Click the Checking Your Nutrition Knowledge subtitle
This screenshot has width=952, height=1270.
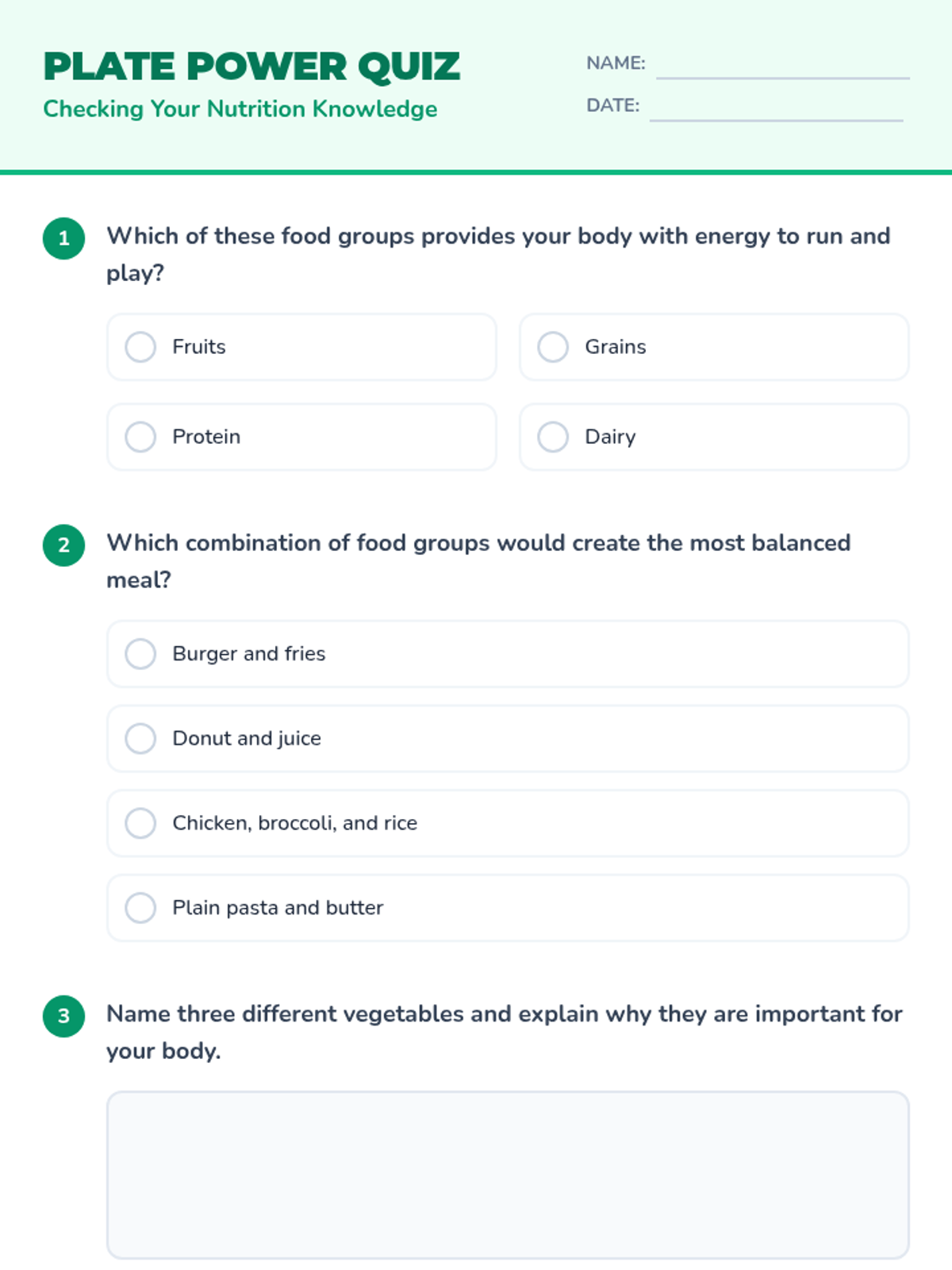coord(240,109)
